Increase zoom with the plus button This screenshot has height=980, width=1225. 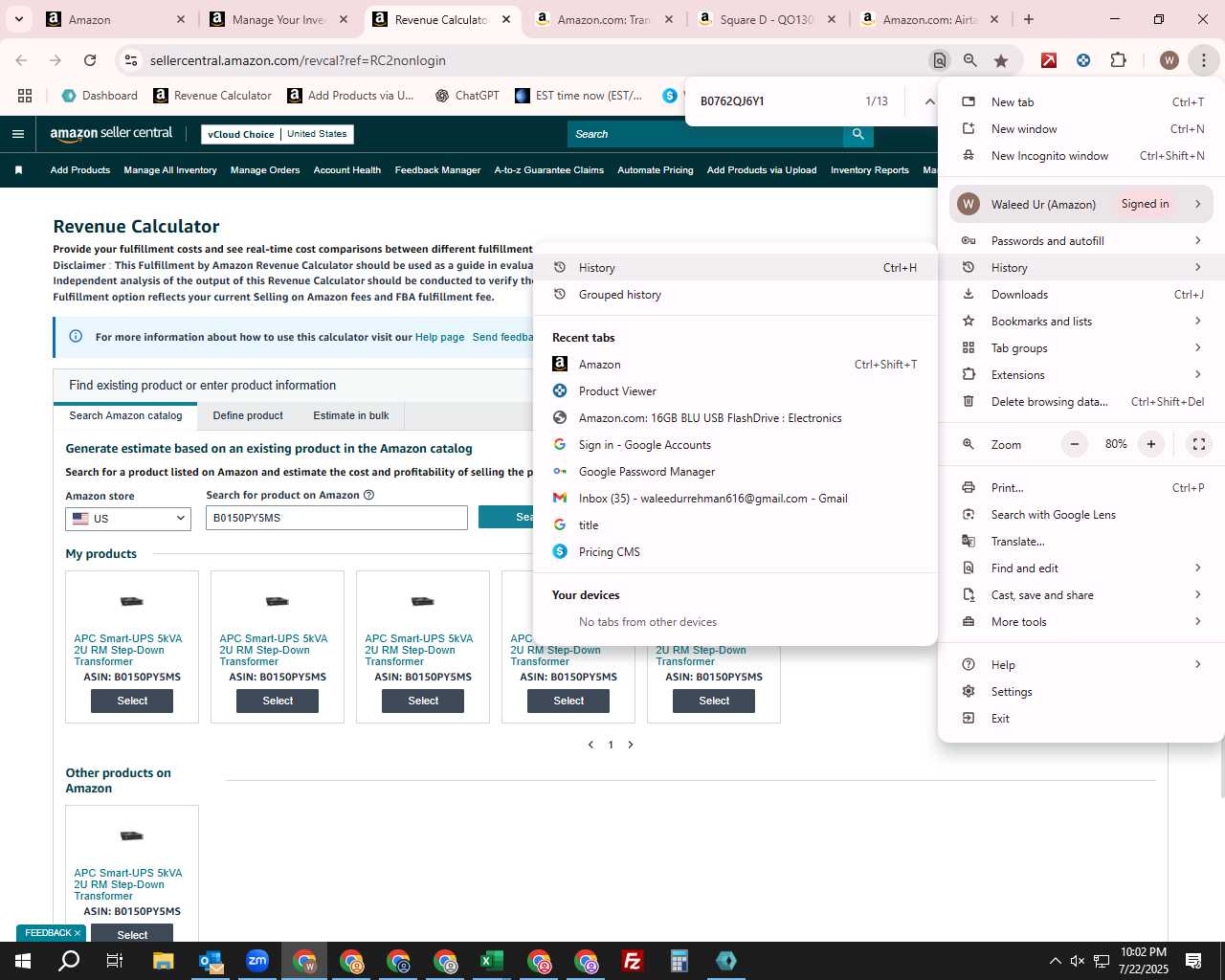[1151, 444]
